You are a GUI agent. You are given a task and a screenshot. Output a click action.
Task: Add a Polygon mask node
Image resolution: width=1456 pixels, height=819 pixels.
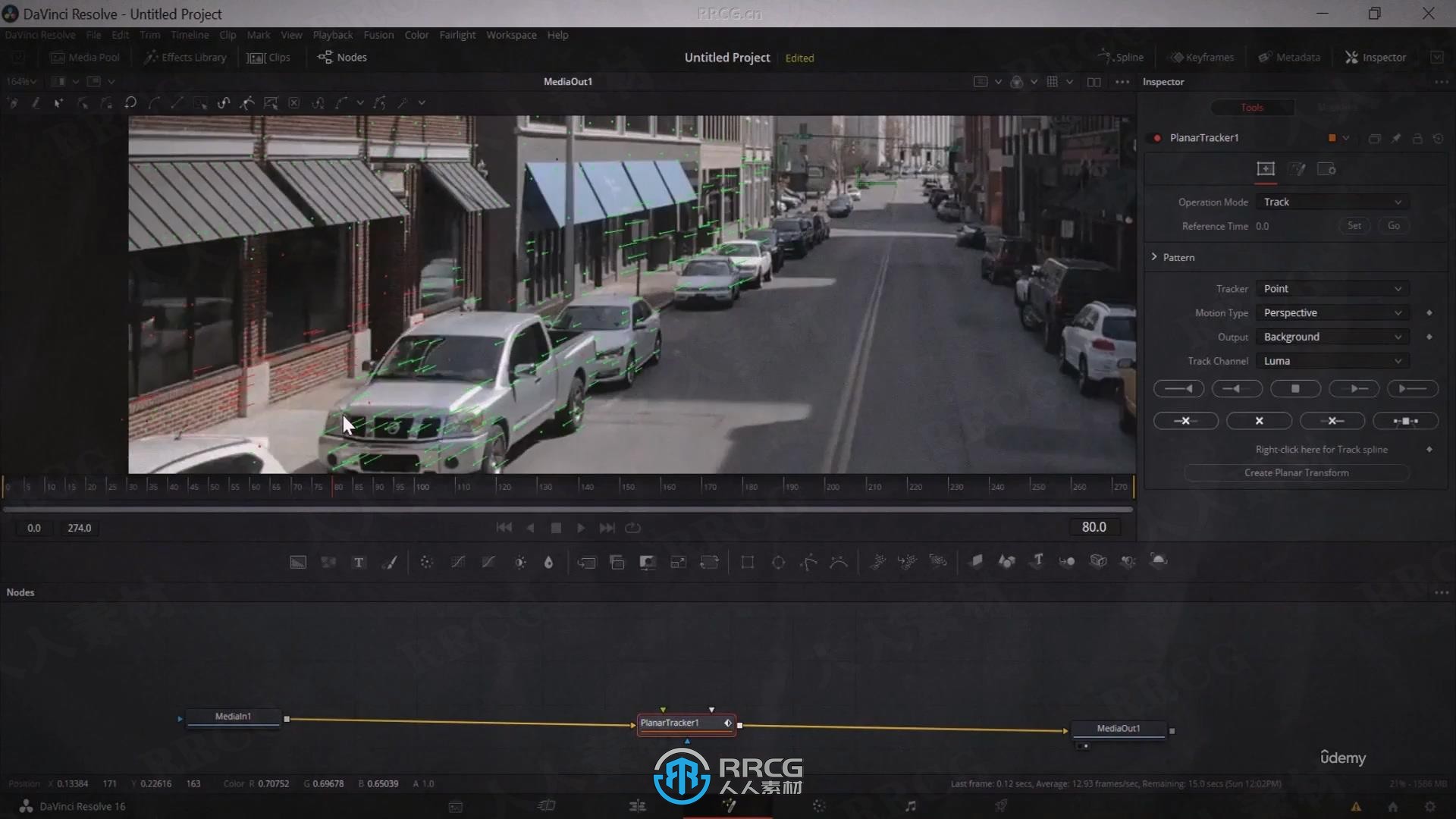point(808,562)
